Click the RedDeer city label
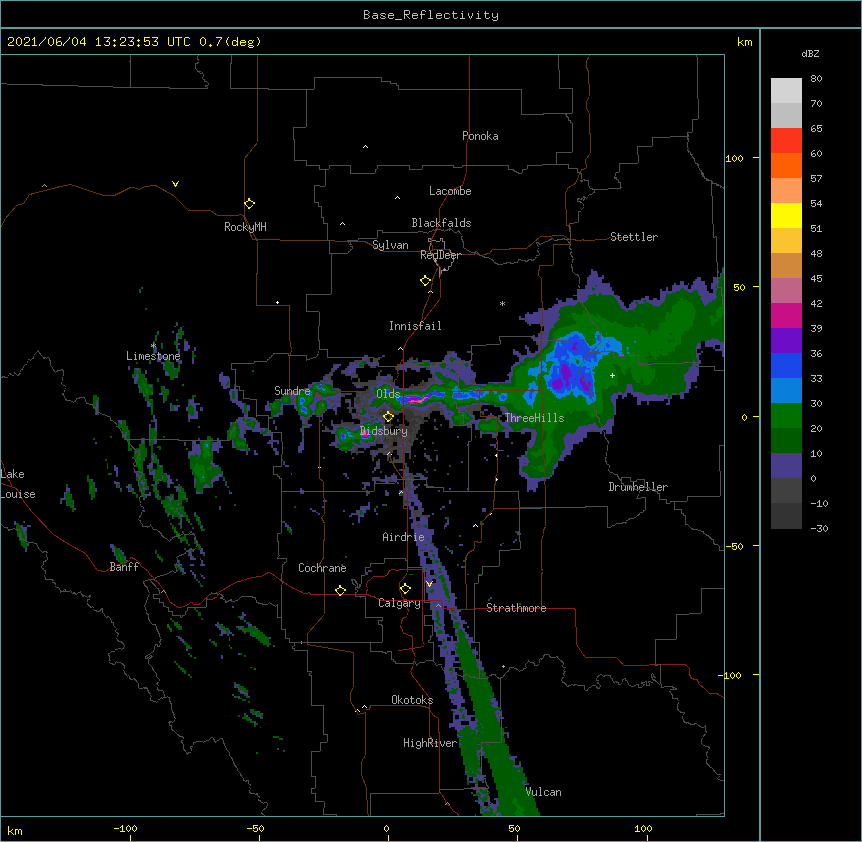Viewport: 862px width, 842px height. click(x=440, y=255)
